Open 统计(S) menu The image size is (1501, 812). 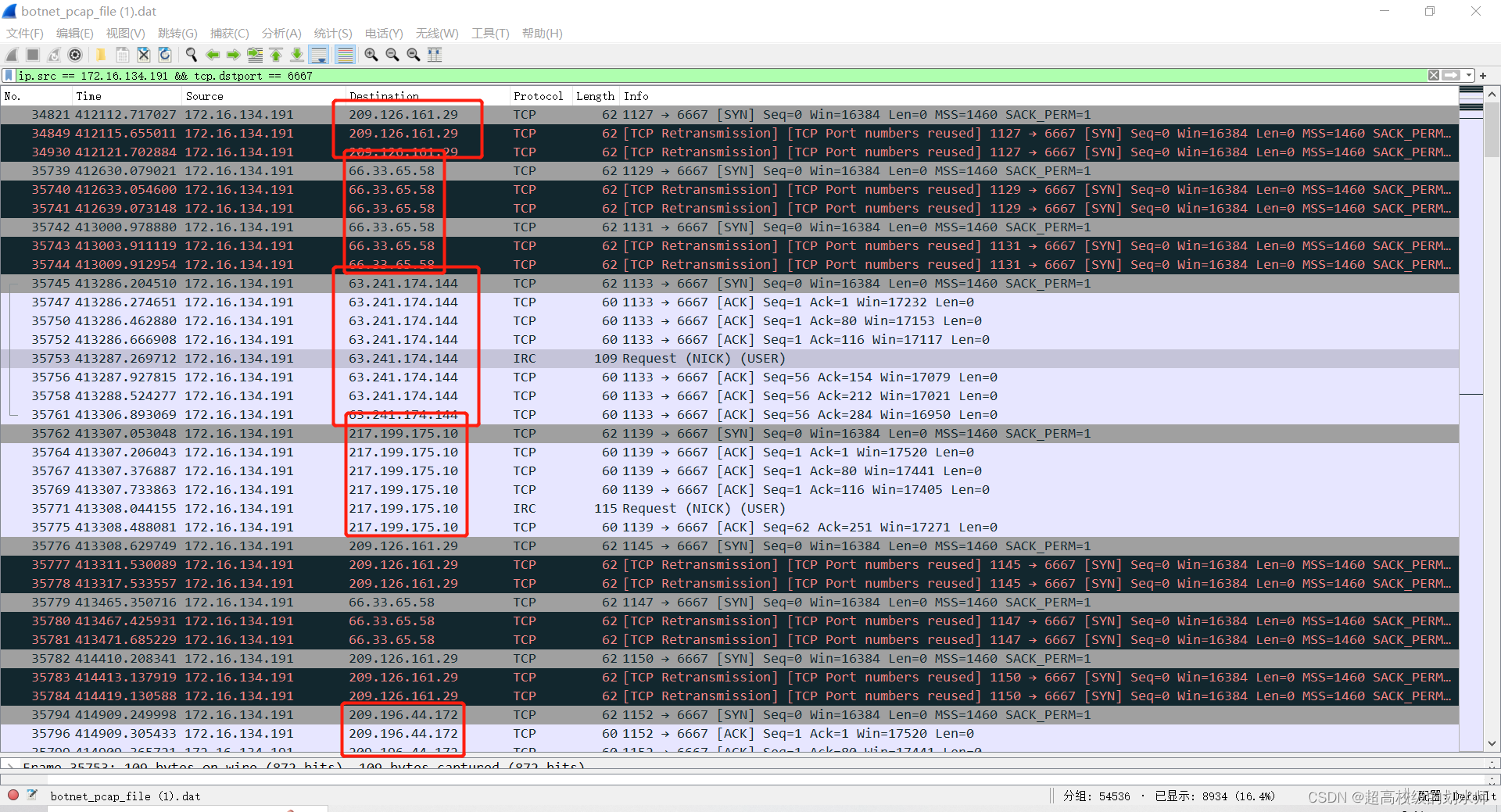coord(333,34)
